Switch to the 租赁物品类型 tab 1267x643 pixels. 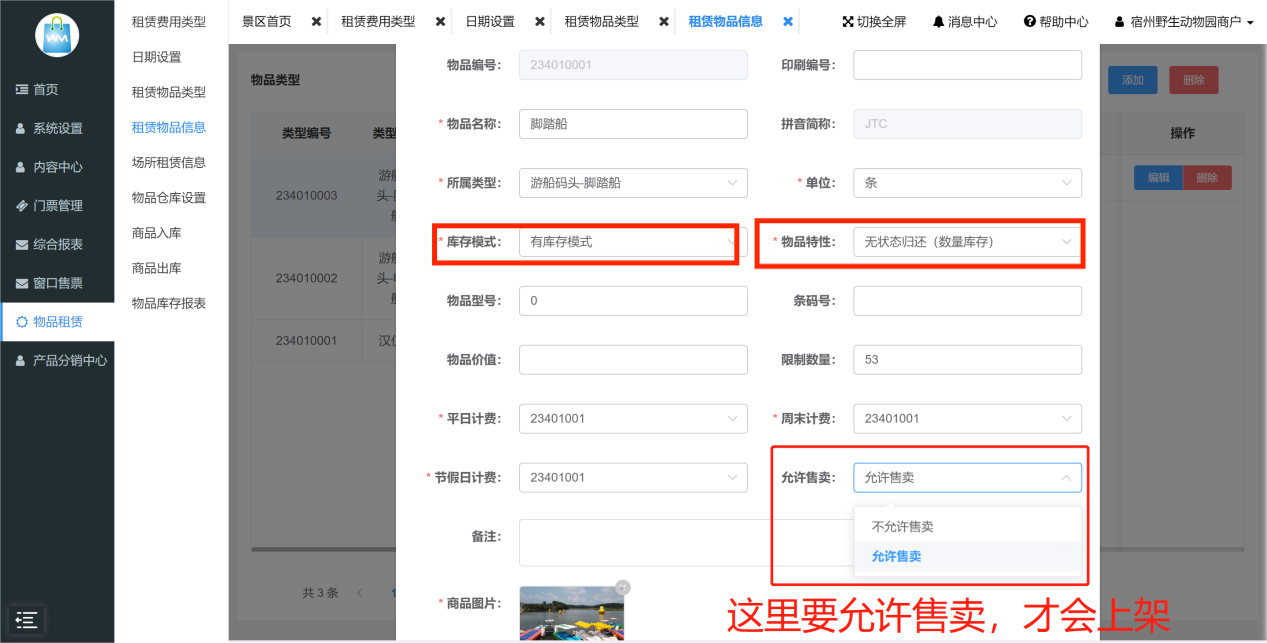602,21
